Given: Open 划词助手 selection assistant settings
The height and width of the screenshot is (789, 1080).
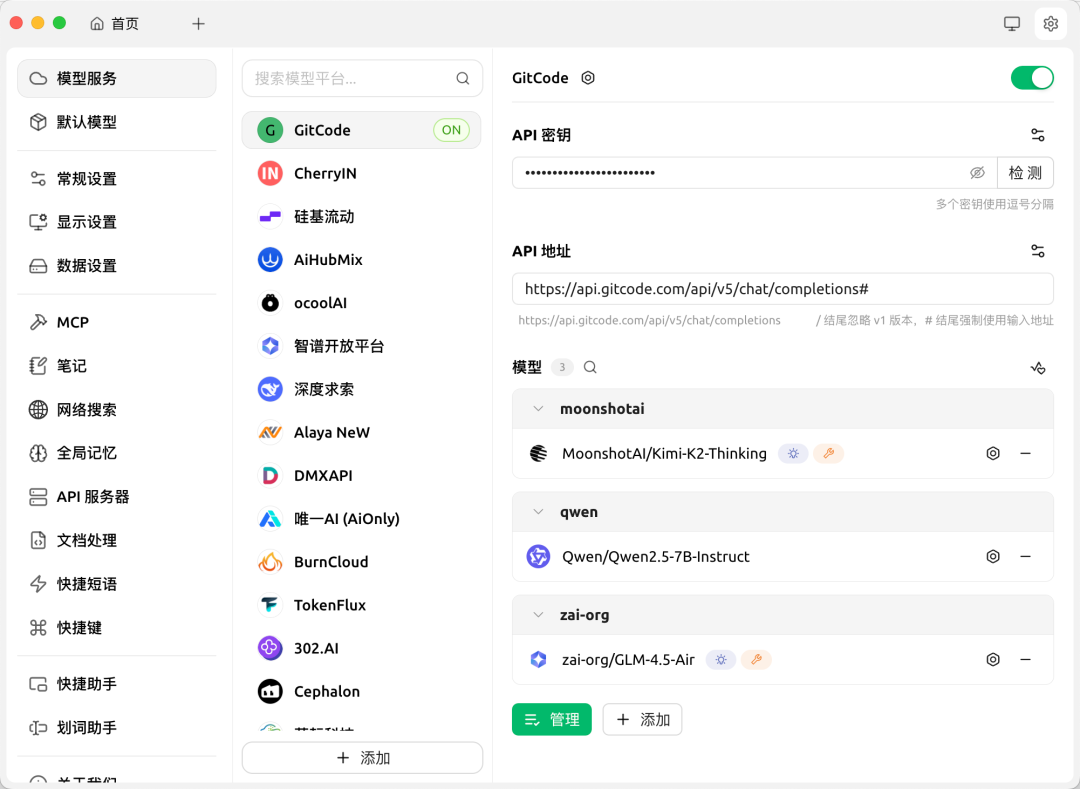Looking at the screenshot, I should [116, 728].
